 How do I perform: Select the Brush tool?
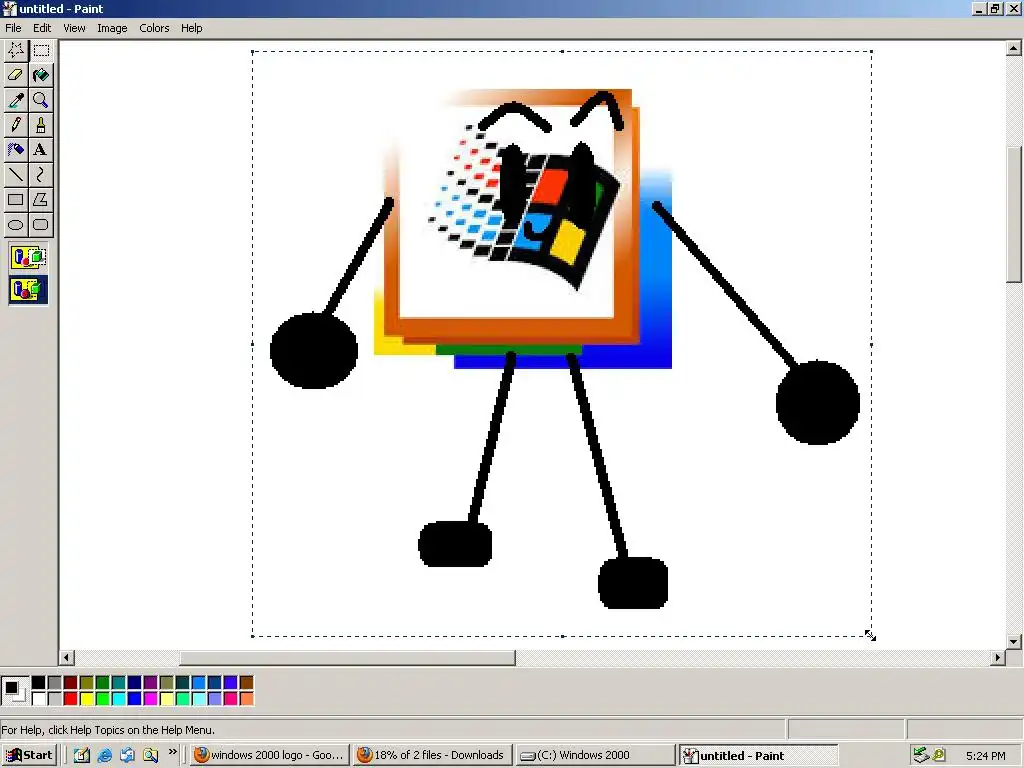(41, 125)
